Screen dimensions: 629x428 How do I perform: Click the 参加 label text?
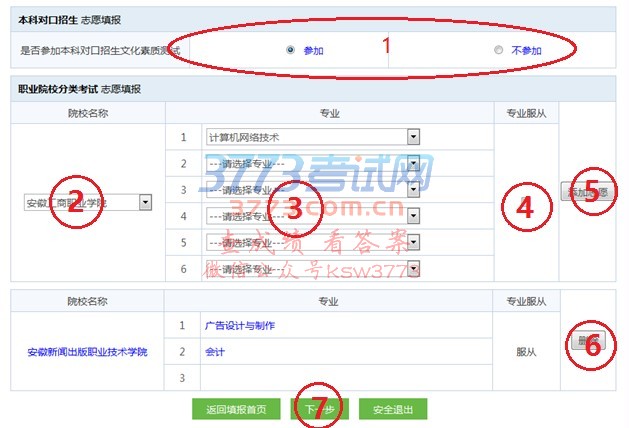click(313, 51)
